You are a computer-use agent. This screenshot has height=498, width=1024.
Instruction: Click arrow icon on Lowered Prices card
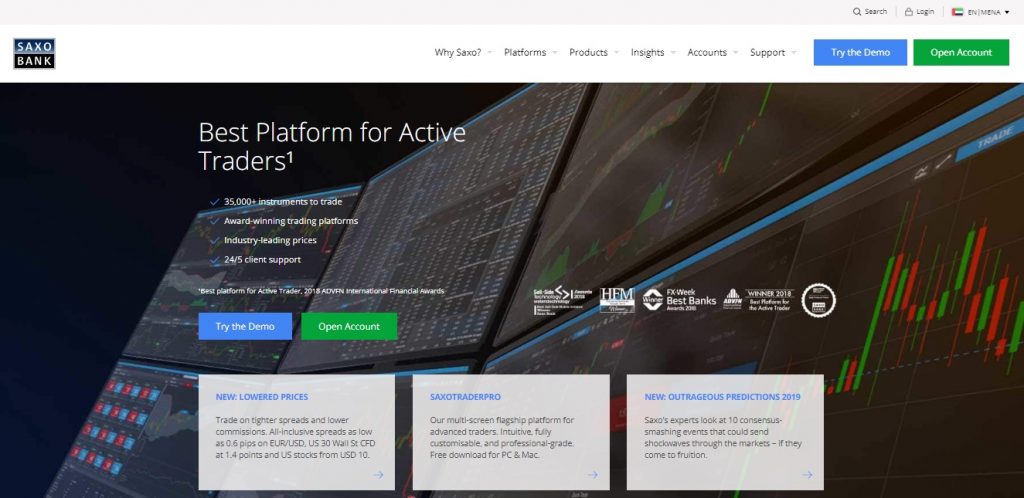pyautogui.click(x=378, y=475)
